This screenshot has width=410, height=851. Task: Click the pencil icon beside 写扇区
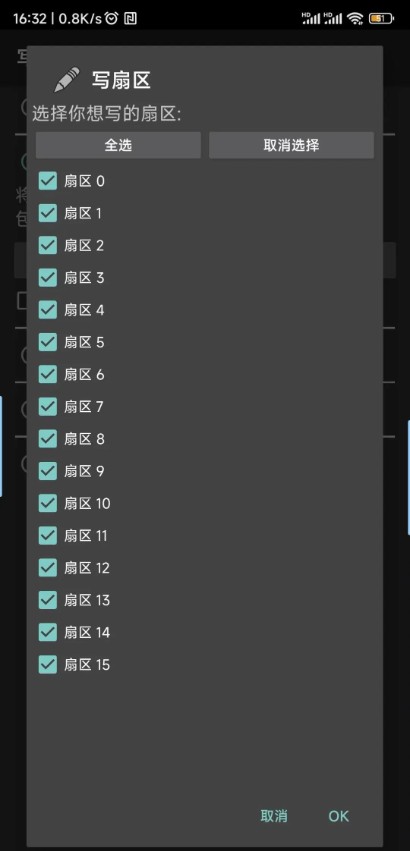point(67,80)
